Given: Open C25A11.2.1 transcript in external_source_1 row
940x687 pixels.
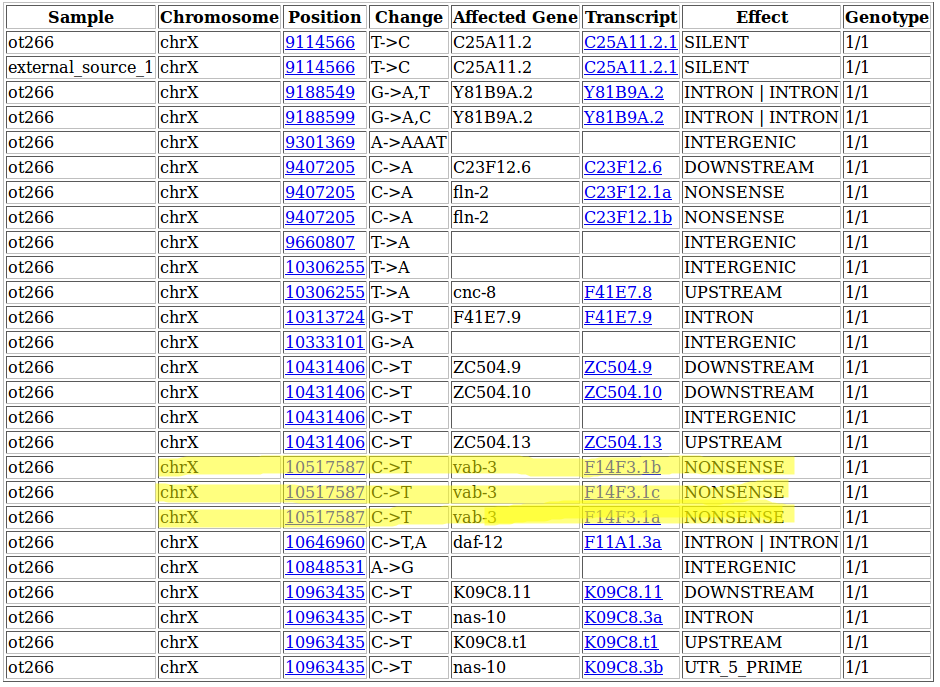Looking at the screenshot, I should click(630, 67).
